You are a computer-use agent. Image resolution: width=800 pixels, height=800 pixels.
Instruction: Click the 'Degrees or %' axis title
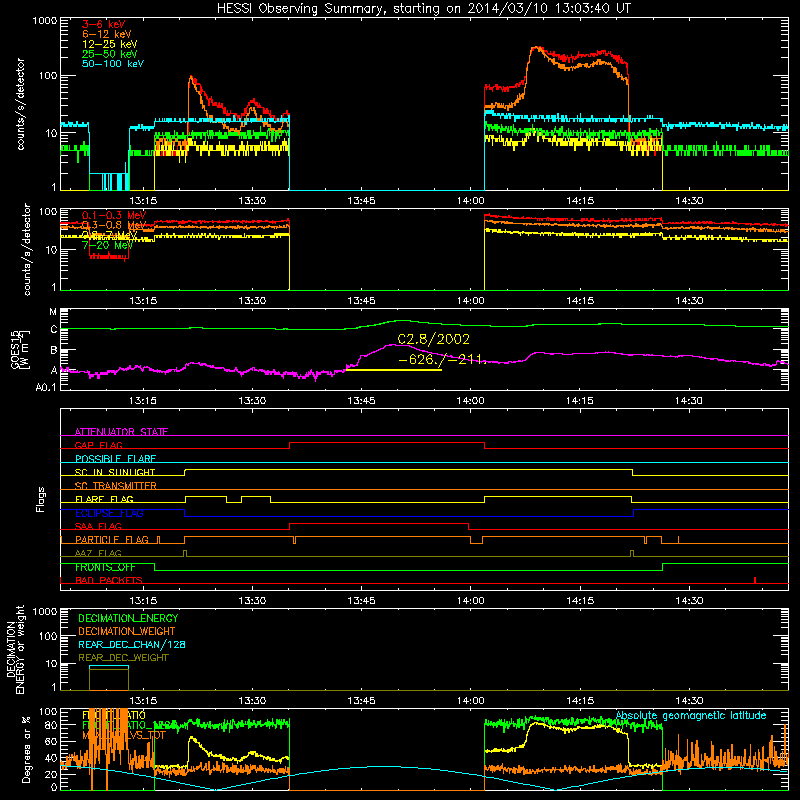(x=26, y=749)
